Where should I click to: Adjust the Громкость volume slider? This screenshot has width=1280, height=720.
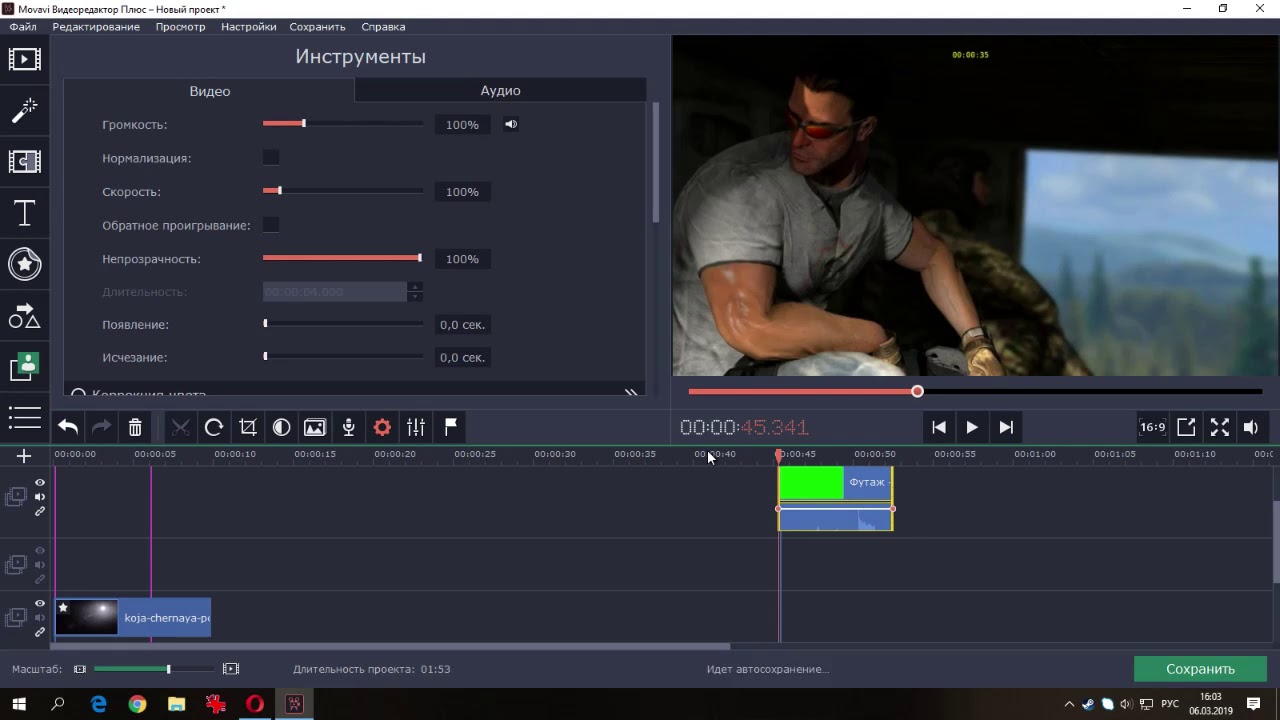343,124
